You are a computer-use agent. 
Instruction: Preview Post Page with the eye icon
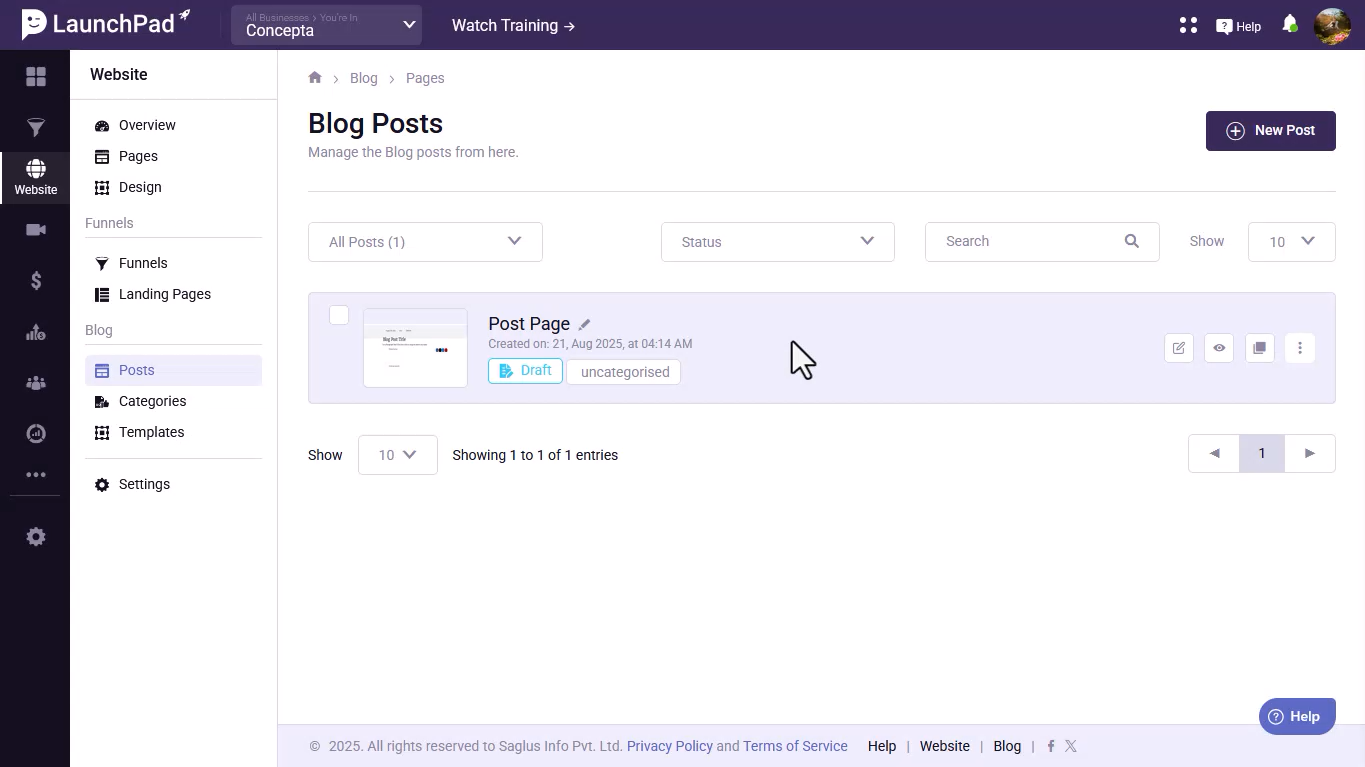[x=1219, y=348]
